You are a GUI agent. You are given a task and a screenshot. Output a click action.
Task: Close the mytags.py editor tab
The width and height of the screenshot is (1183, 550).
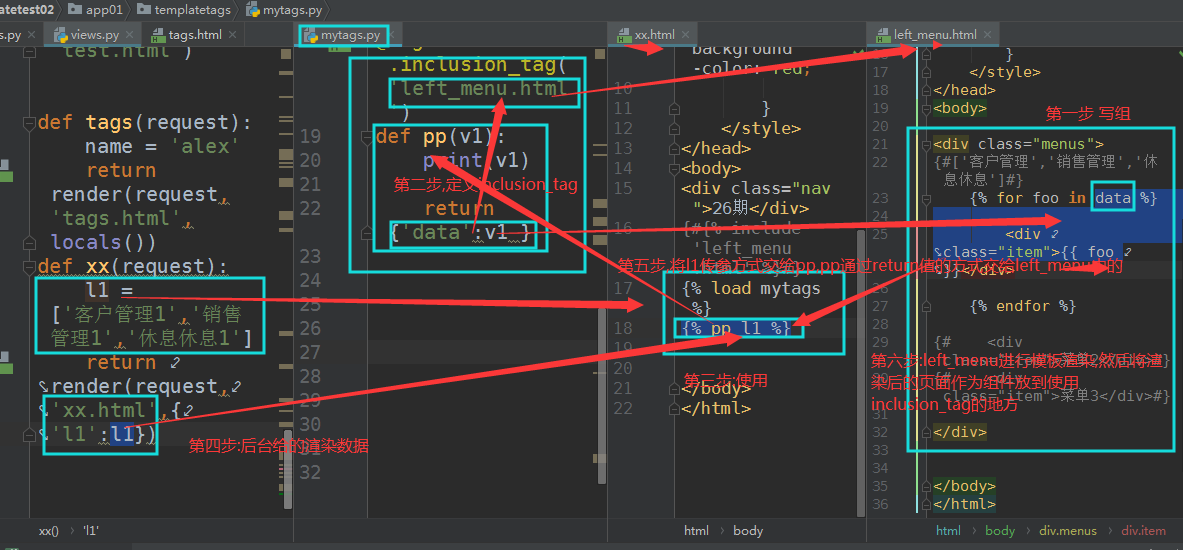(x=394, y=35)
